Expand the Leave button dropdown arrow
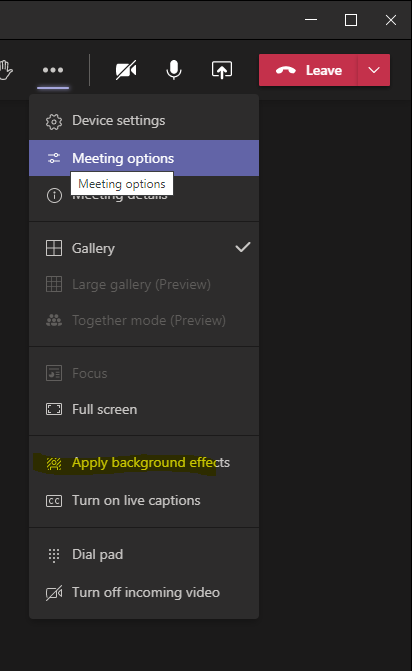Image resolution: width=412 pixels, height=671 pixels. pos(374,70)
